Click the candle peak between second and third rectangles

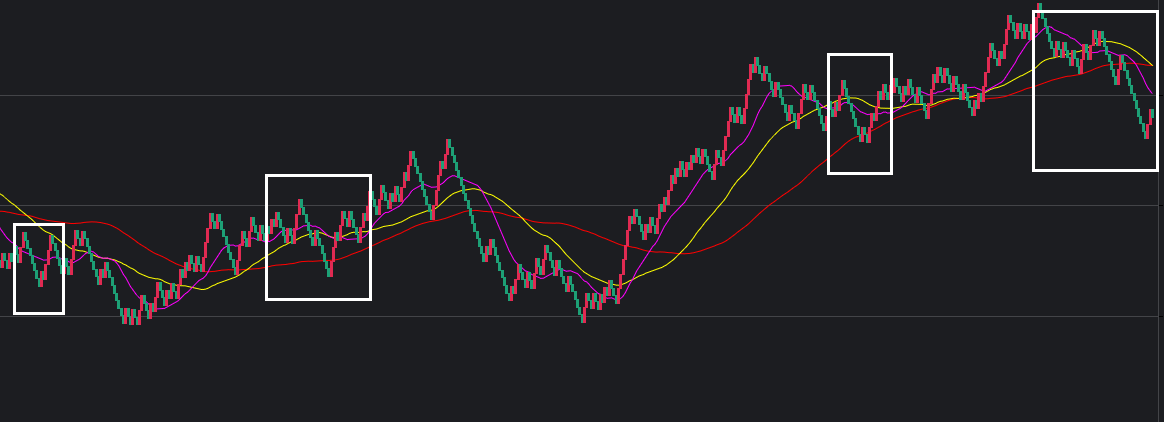448,146
